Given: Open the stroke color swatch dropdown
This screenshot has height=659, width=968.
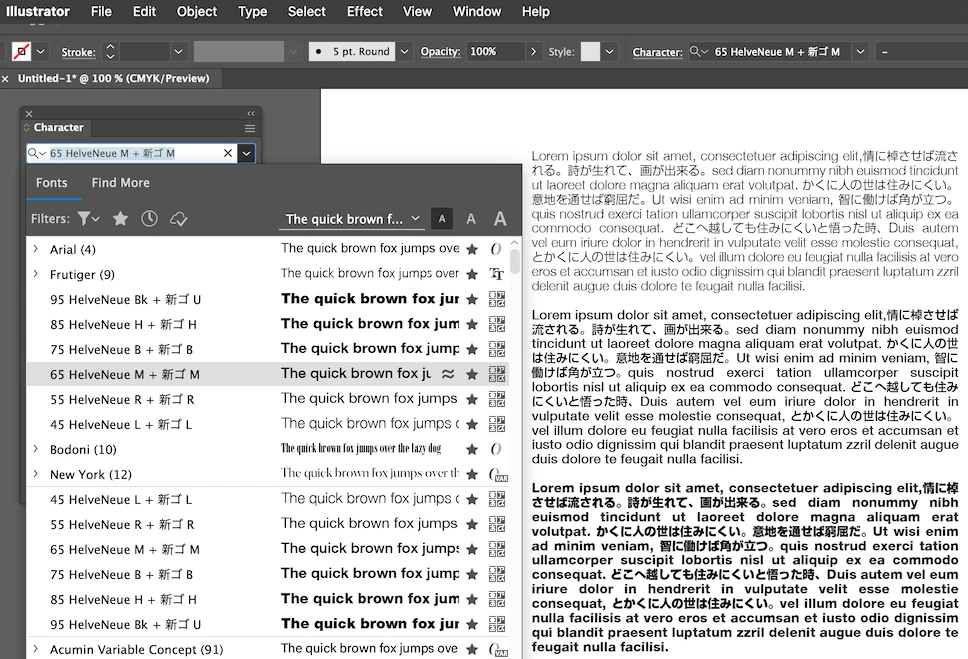Looking at the screenshot, I should pos(41,52).
